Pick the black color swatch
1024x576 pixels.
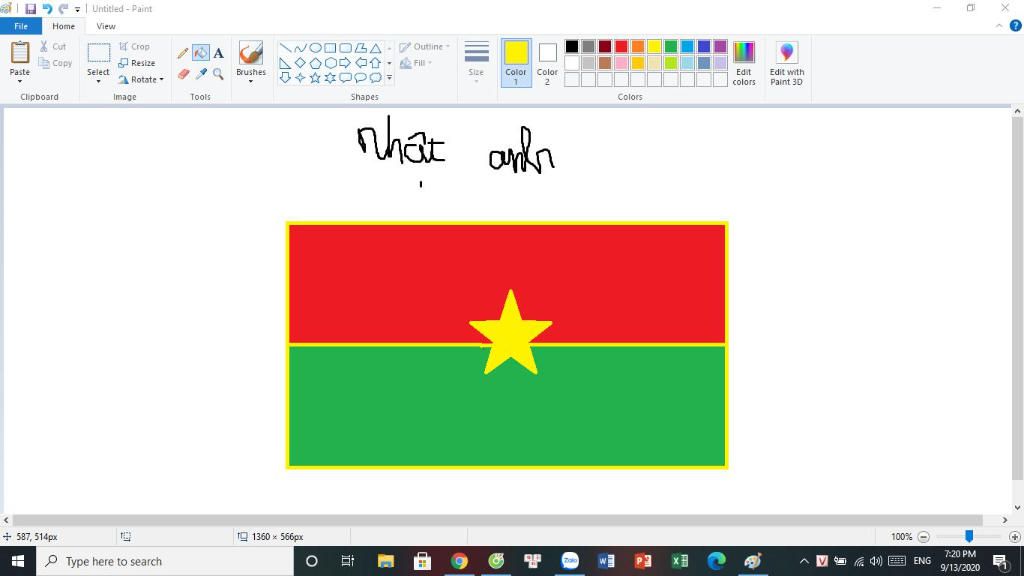point(571,46)
